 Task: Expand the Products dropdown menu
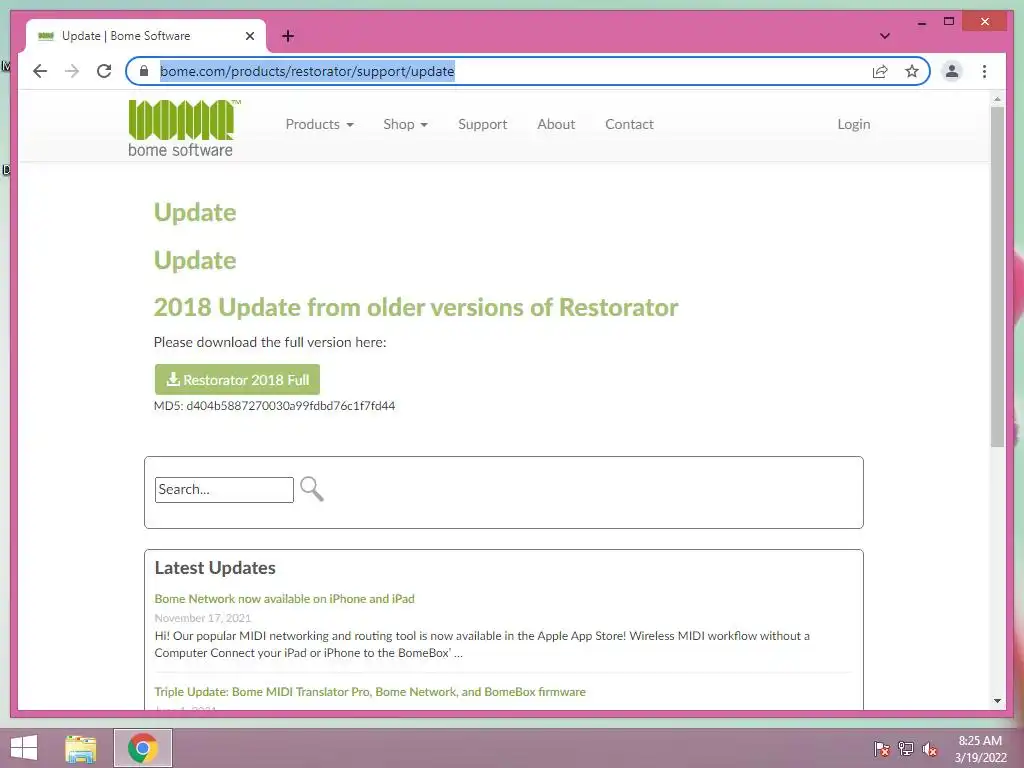pyautogui.click(x=319, y=124)
